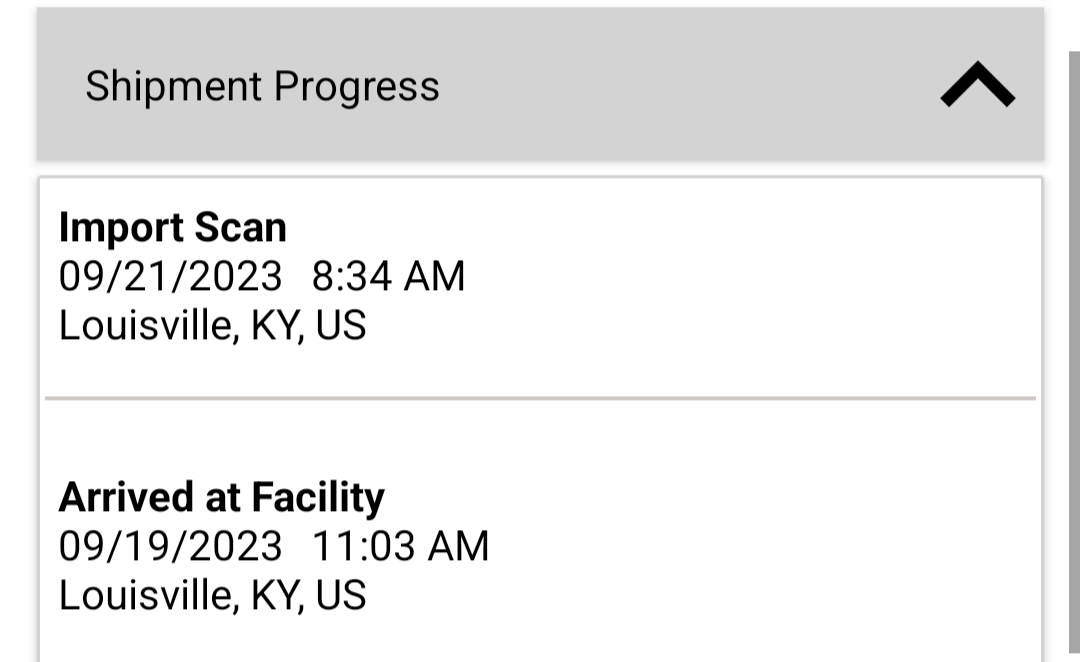This screenshot has width=1080, height=662.
Task: Click the vertical scrollbar on right edge
Action: click(x=1074, y=350)
